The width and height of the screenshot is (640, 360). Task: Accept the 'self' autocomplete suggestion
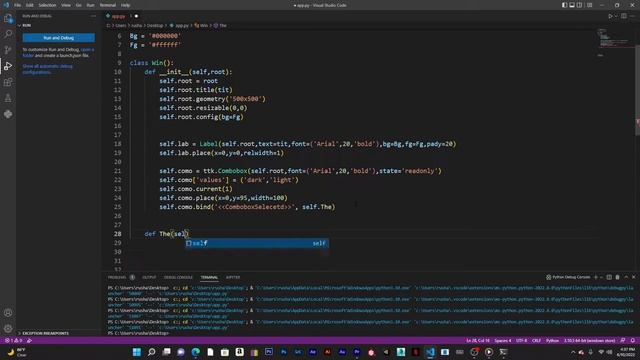coord(257,243)
